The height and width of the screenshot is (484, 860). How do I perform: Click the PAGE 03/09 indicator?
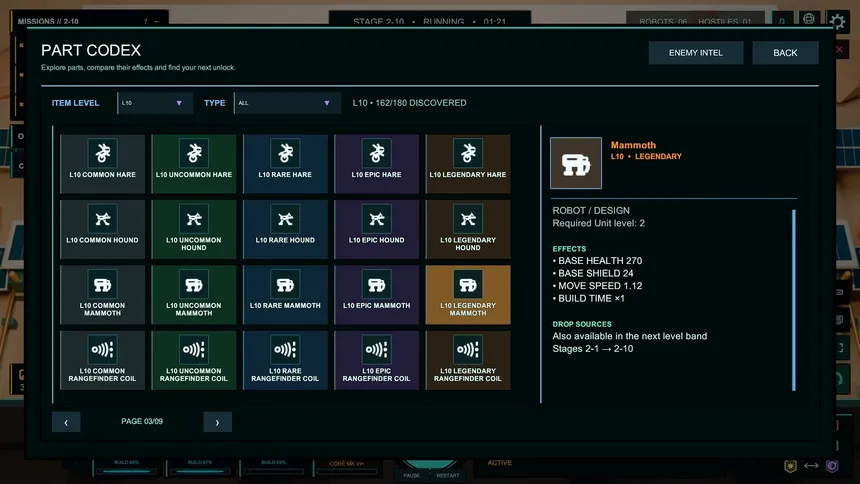click(142, 421)
